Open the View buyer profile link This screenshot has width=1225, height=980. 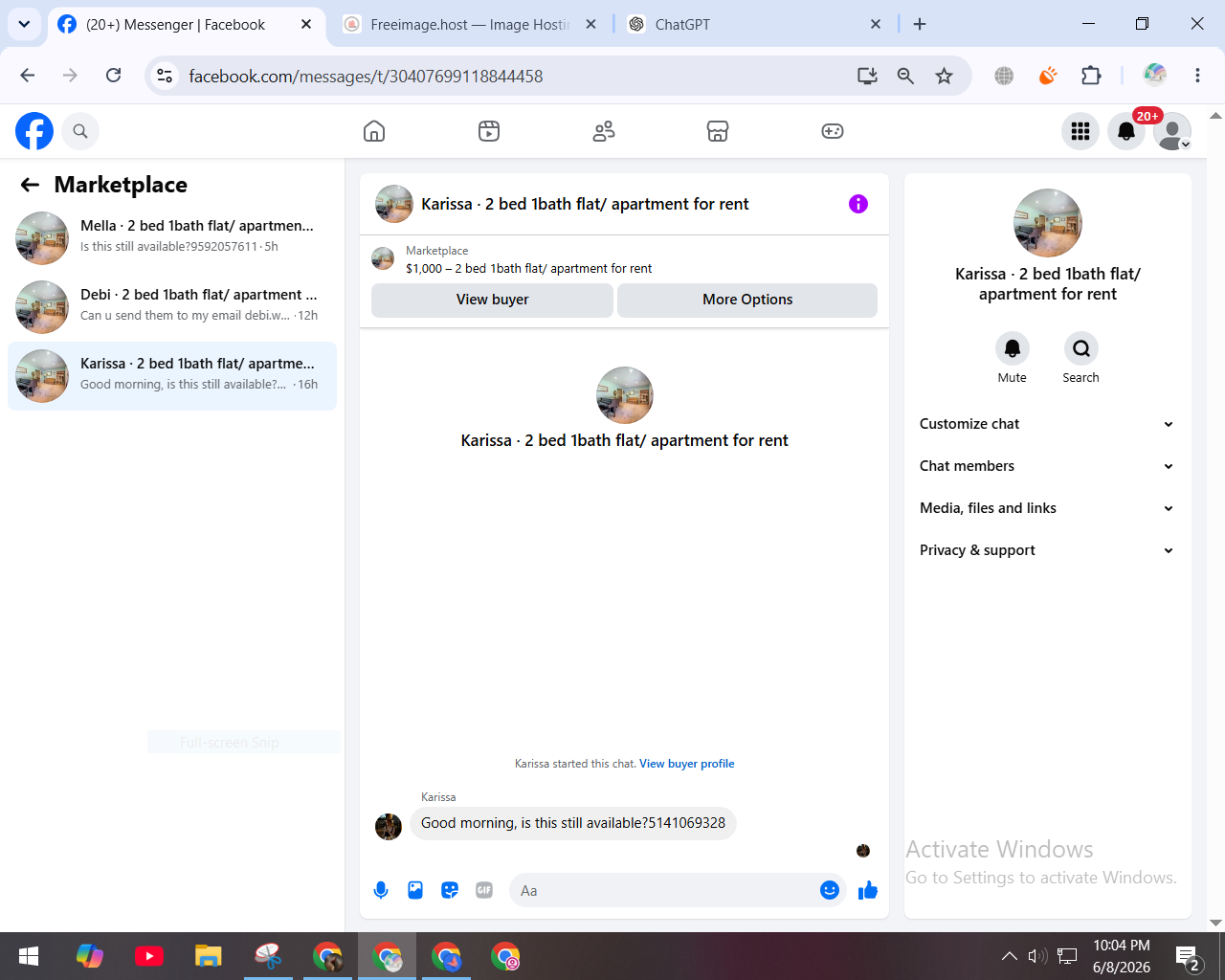point(687,764)
